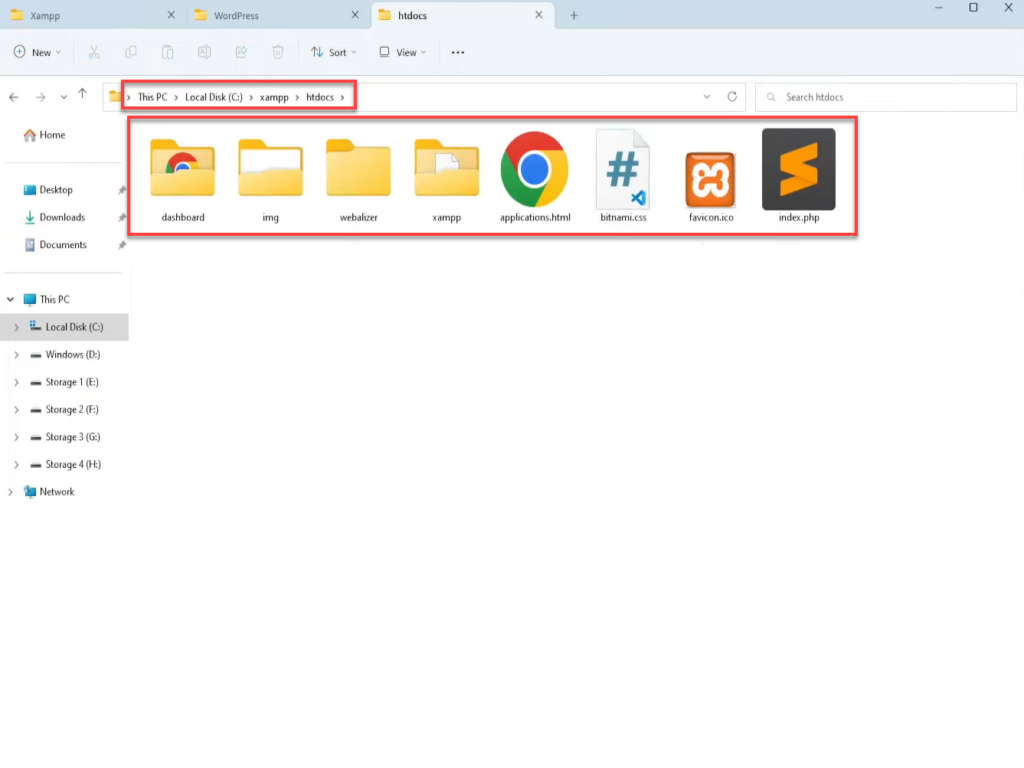
Task: Select the applications.html Chrome file
Action: point(535,177)
